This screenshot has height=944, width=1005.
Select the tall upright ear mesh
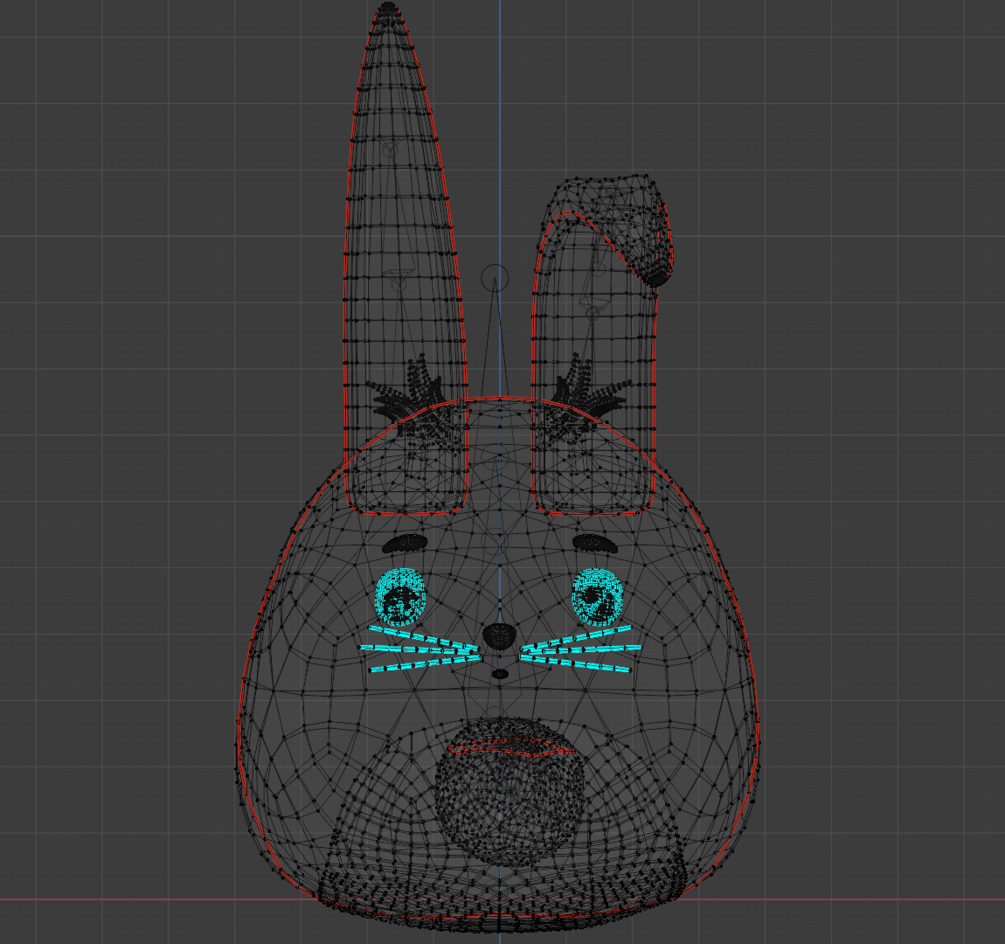[405, 256]
